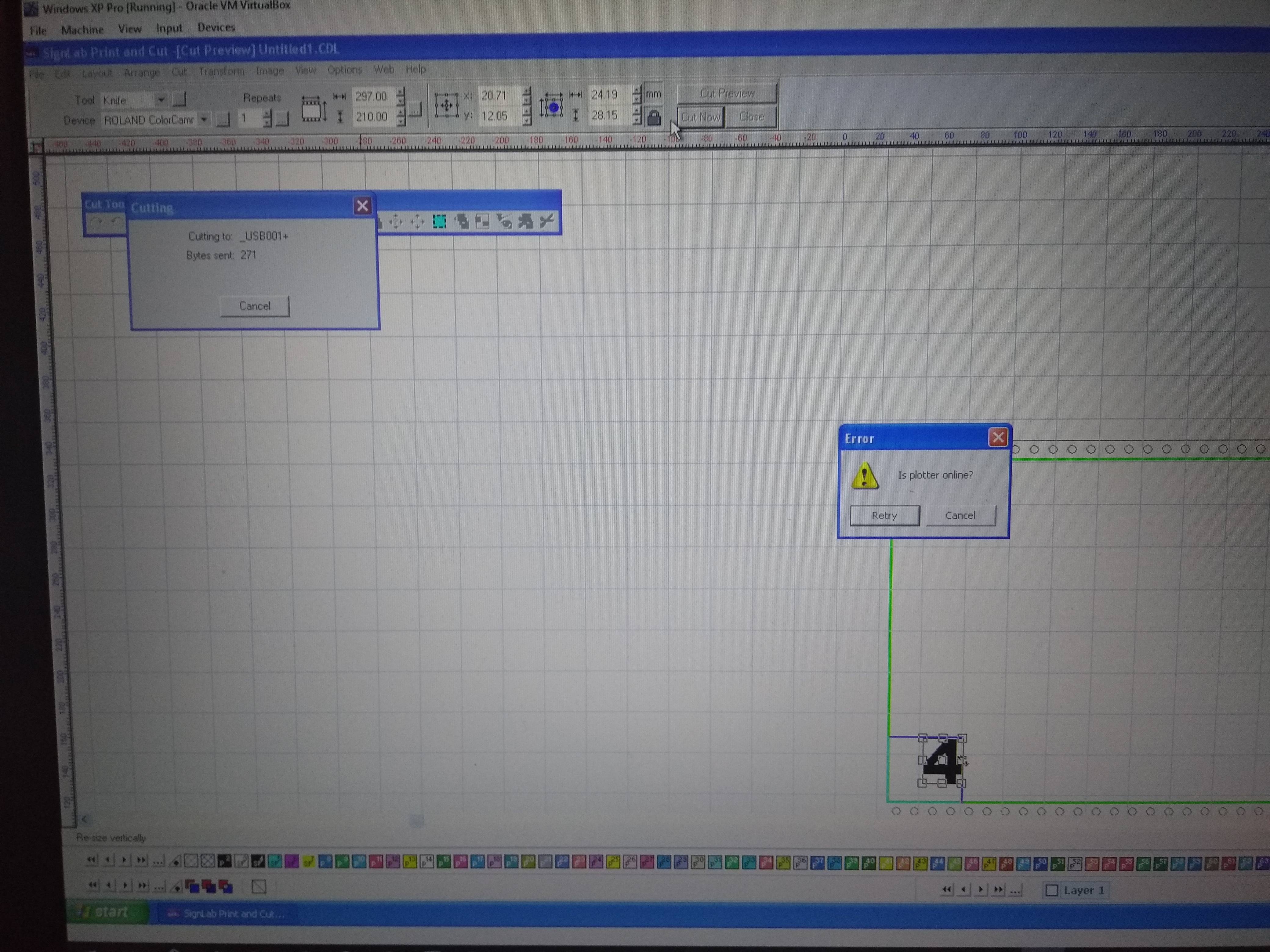The image size is (1270, 952).
Task: Open the VirtualBox Devices menu
Action: tap(216, 27)
